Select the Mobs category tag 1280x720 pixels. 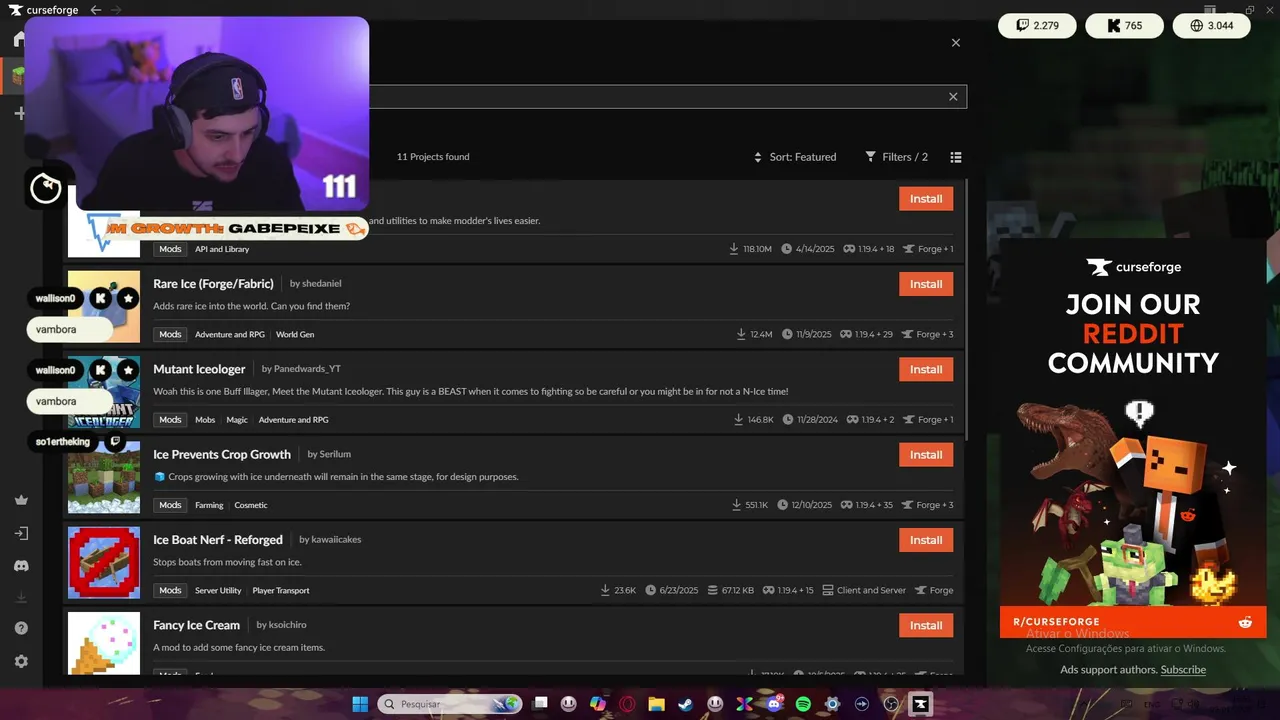[205, 420]
